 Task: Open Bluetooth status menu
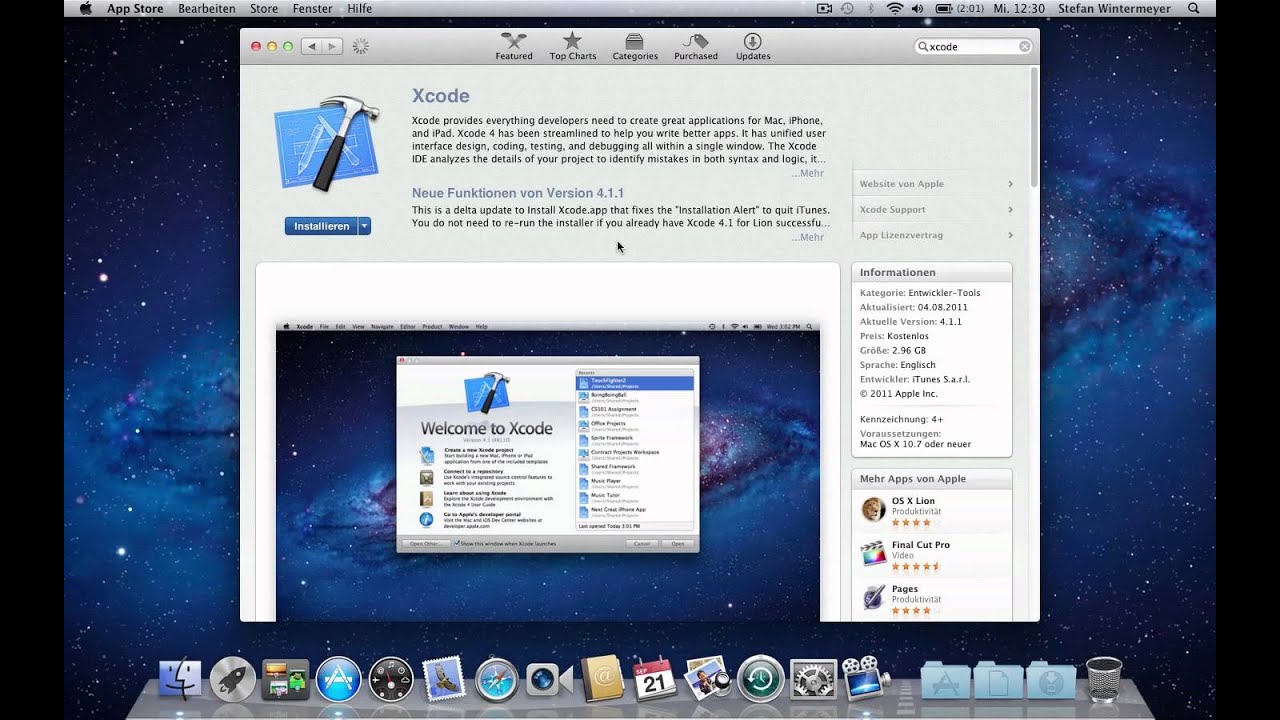[x=870, y=8]
